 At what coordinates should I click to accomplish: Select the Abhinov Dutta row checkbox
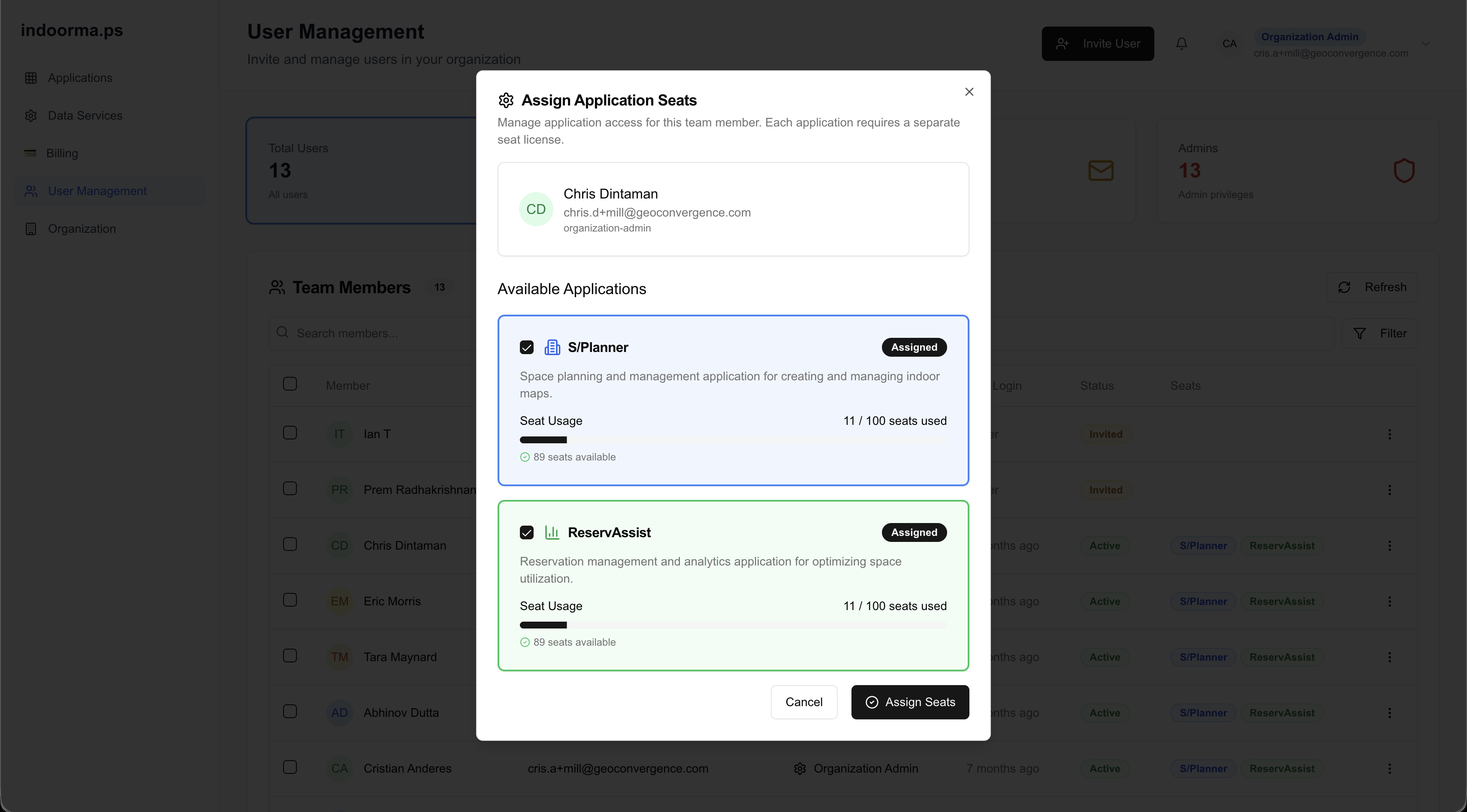tap(290, 712)
